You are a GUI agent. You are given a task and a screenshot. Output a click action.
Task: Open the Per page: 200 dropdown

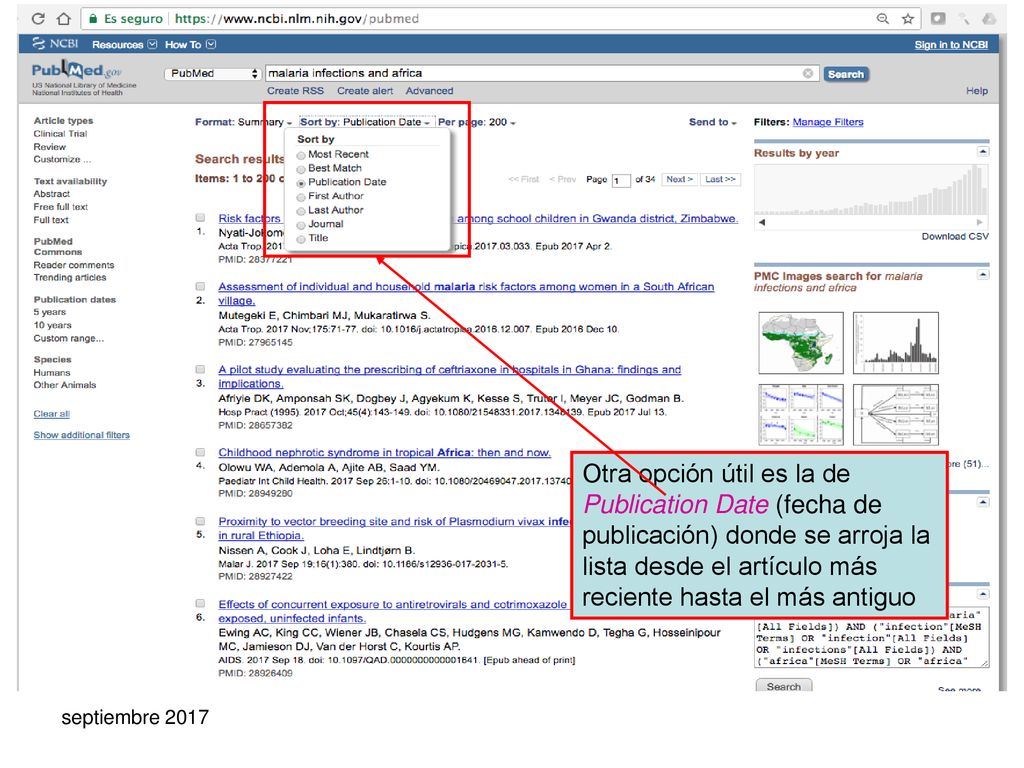[x=477, y=122]
